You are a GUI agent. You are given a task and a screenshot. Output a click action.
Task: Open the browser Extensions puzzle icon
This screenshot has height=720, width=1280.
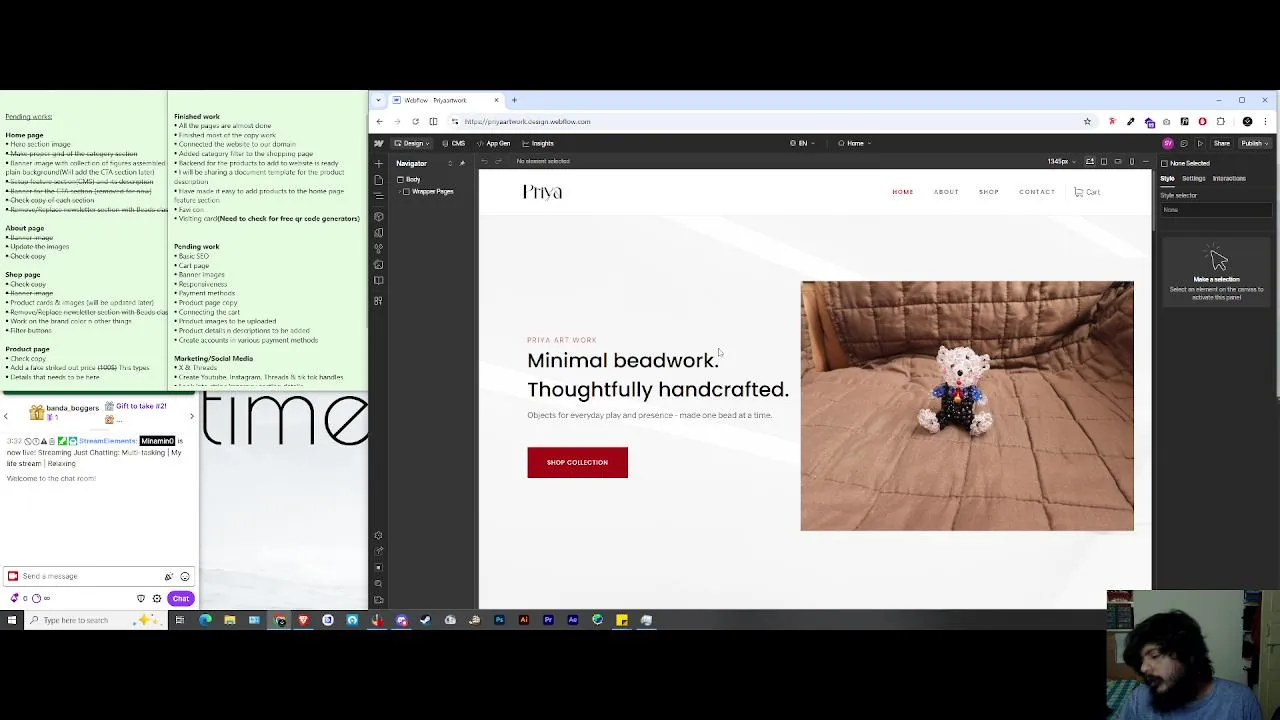coord(1220,121)
